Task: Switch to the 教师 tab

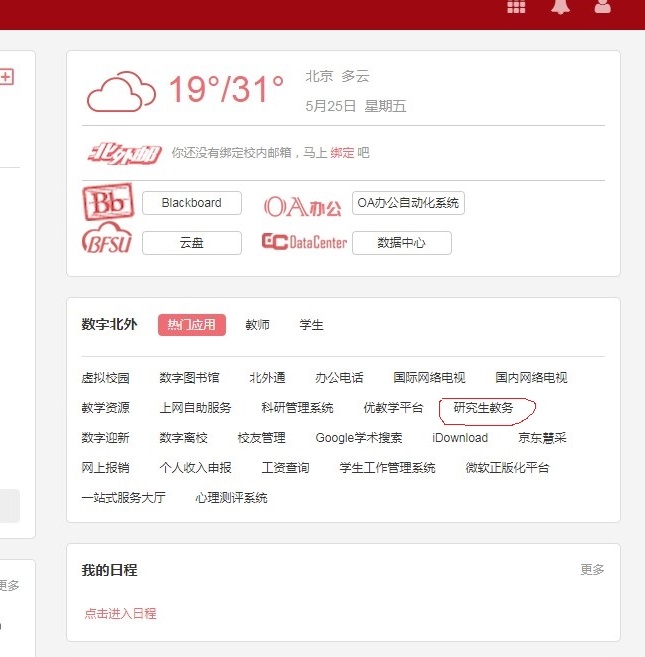Action: click(257, 325)
